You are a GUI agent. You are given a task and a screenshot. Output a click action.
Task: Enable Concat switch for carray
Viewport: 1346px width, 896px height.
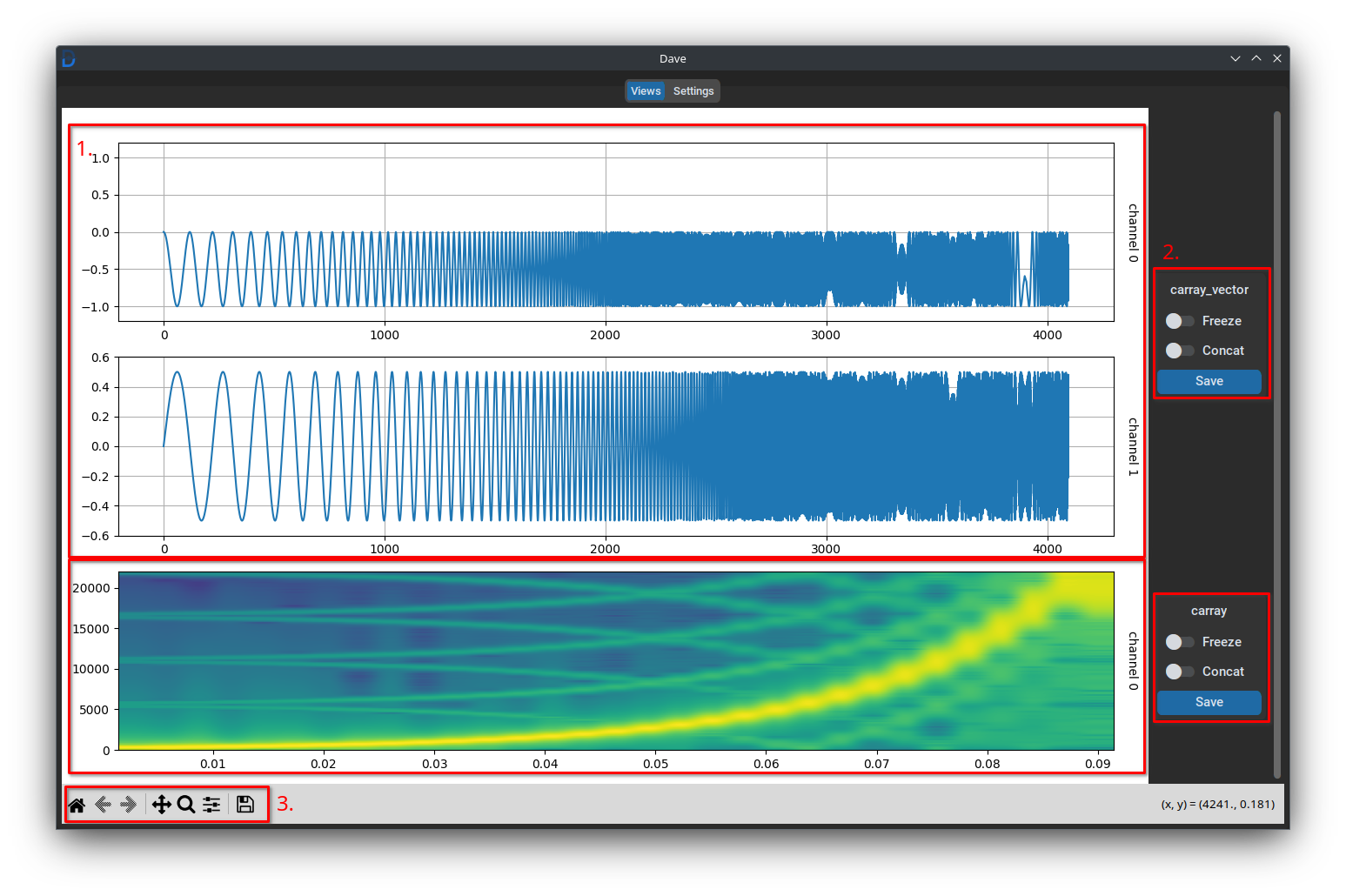coord(1180,672)
